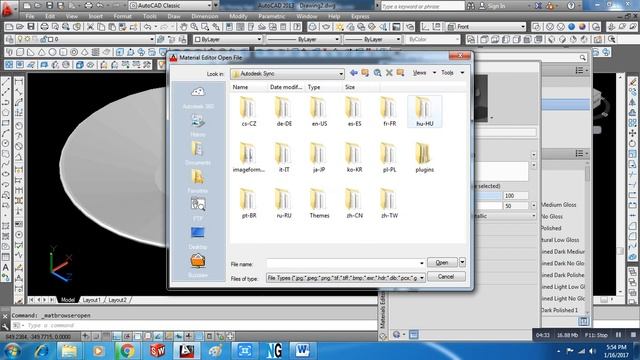The height and width of the screenshot is (360, 640).
Task: Select Medium Gloss in the materials list
Action: point(559,204)
